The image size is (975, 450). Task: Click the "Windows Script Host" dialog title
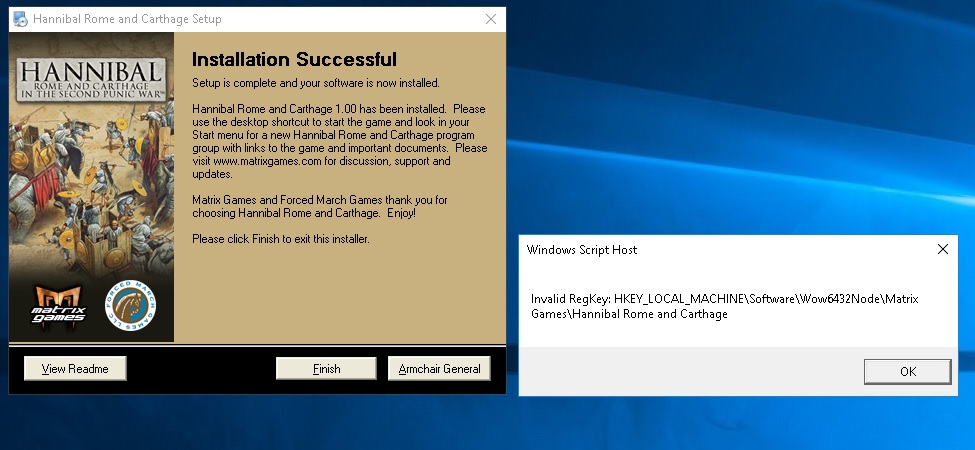(x=581, y=250)
